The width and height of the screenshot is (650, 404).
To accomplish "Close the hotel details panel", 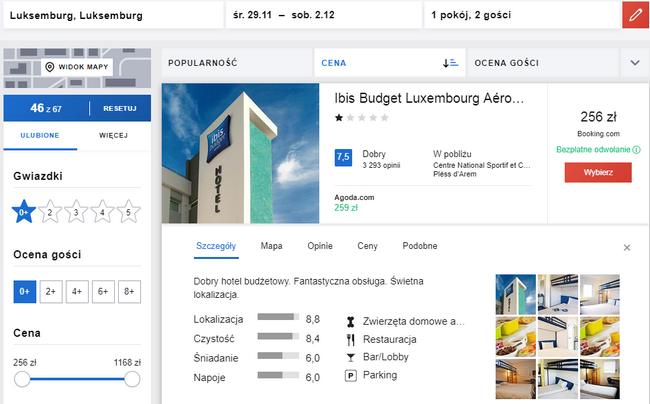I will pos(627,248).
